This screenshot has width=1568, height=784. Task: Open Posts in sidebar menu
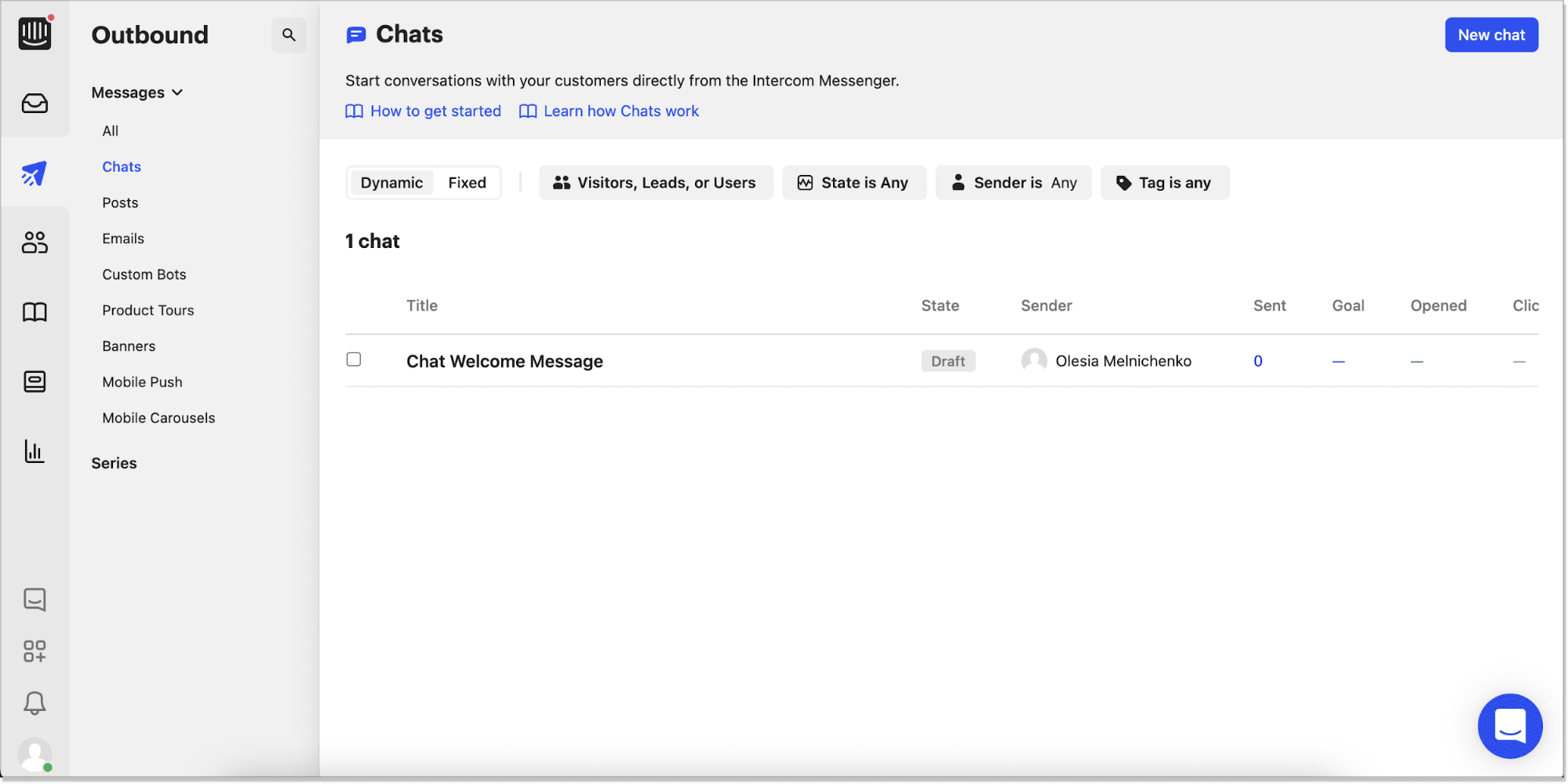click(x=120, y=202)
